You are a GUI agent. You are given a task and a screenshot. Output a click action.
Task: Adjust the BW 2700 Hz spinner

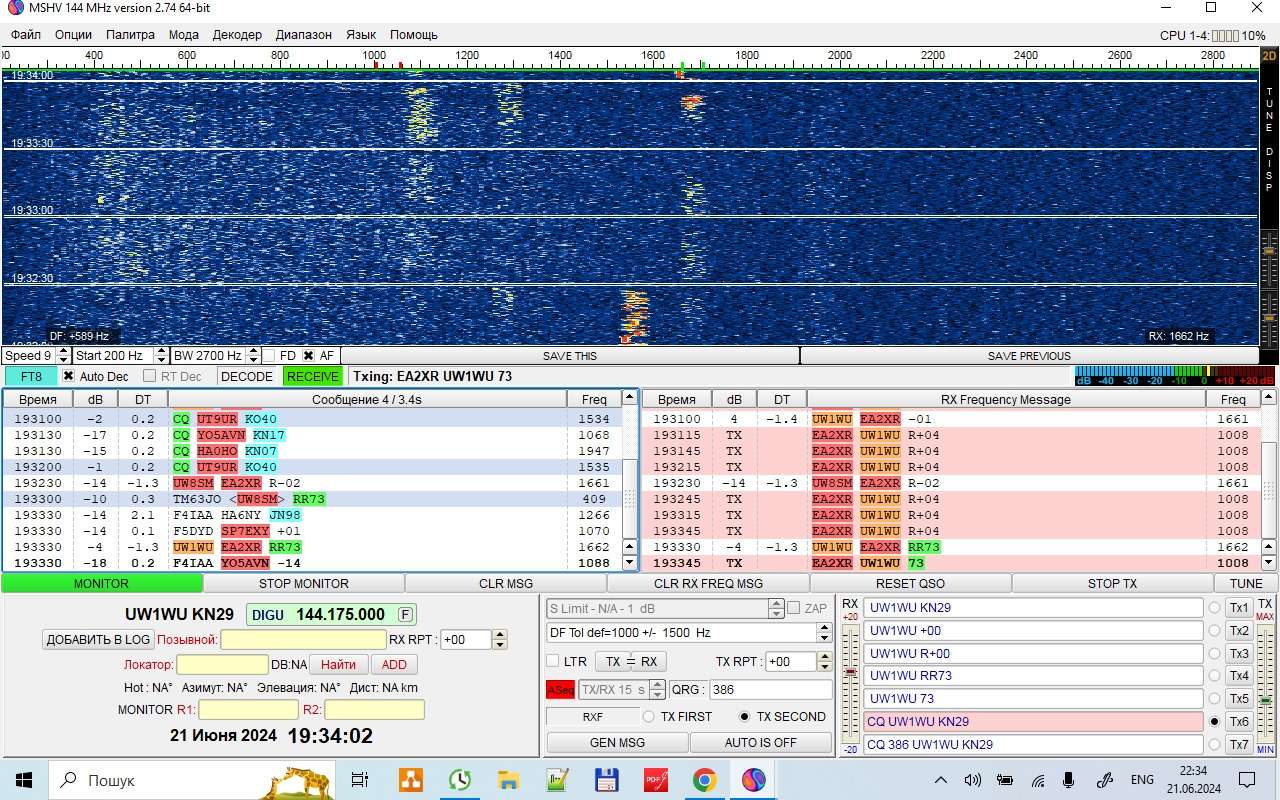[x=251, y=356]
